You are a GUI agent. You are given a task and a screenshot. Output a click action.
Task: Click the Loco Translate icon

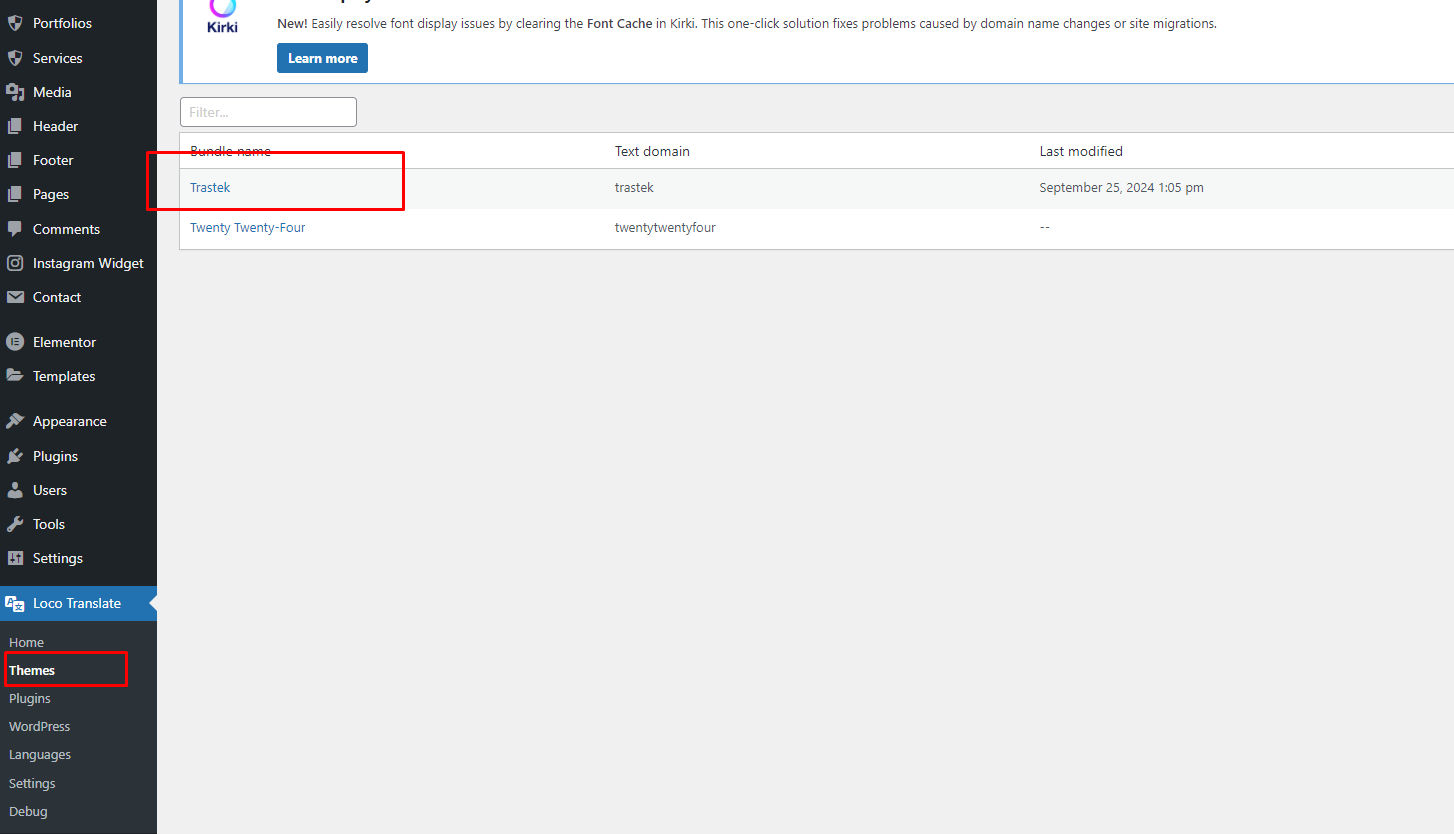click(x=15, y=603)
